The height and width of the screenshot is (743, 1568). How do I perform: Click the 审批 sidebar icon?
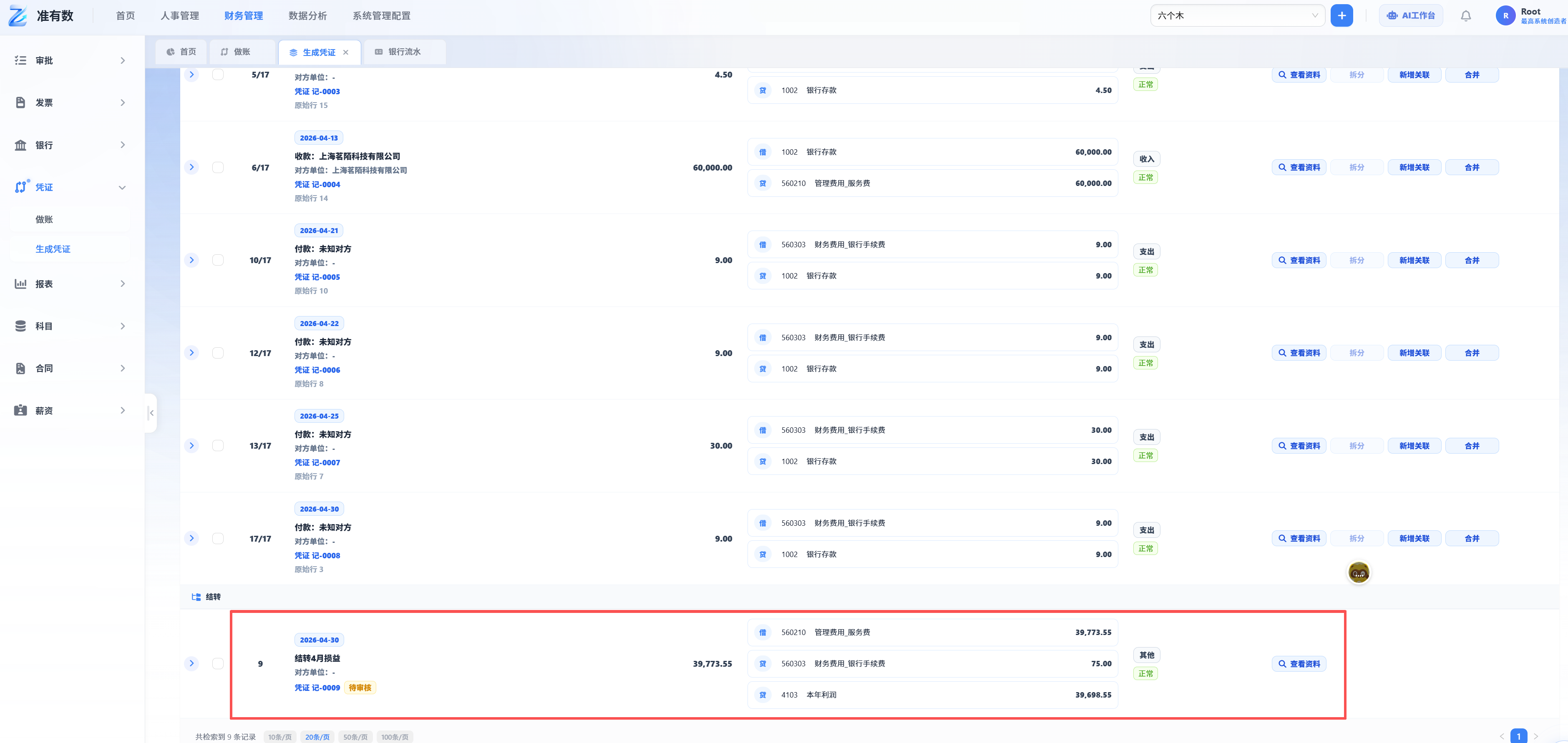(21, 60)
